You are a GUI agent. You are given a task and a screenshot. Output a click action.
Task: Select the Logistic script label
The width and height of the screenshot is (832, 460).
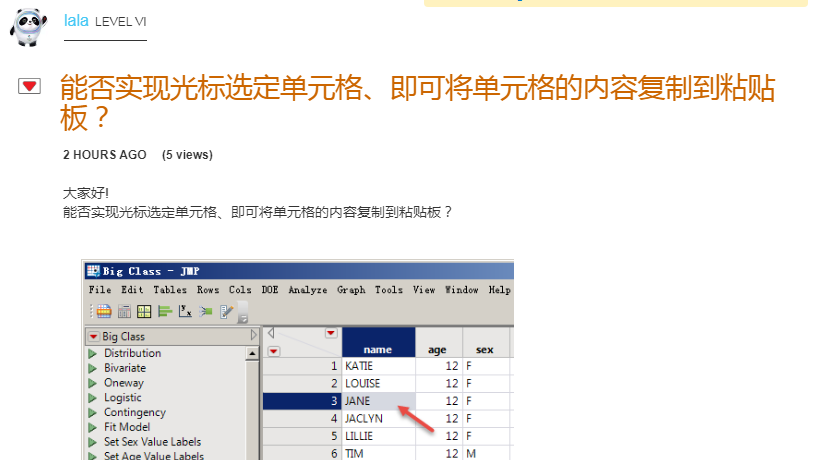pos(123,398)
